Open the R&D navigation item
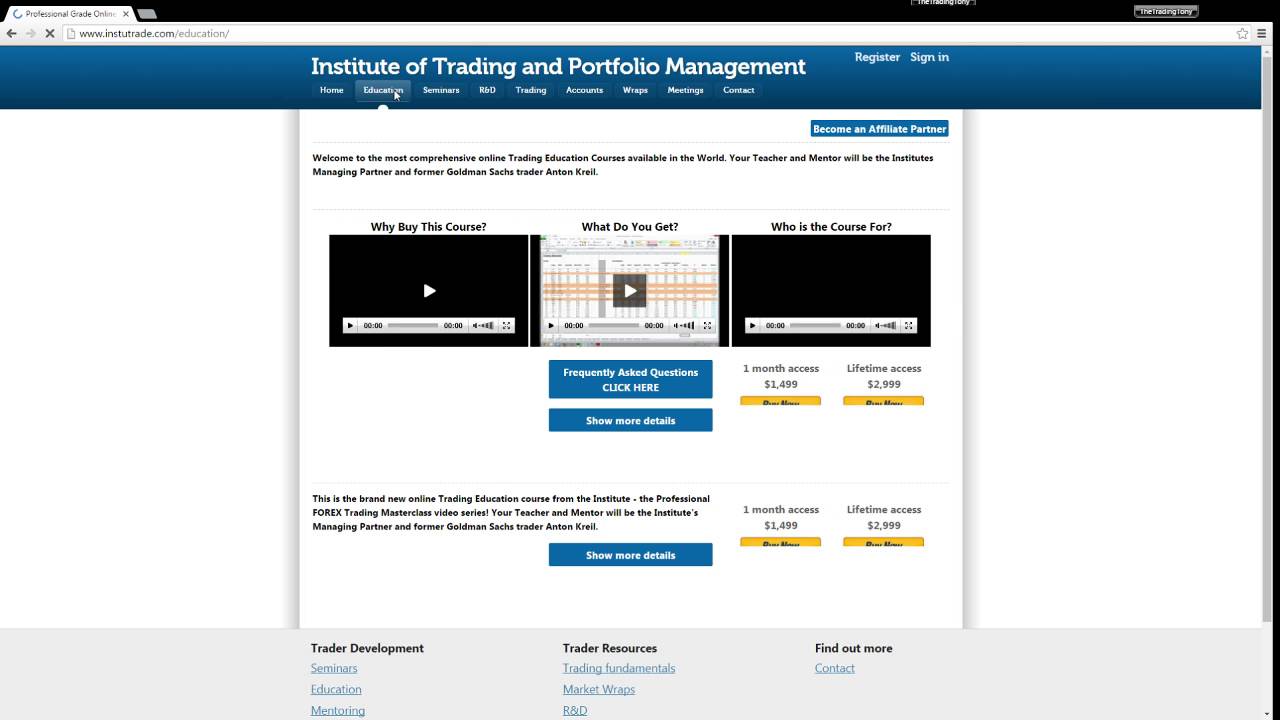1280x720 pixels. click(x=487, y=90)
